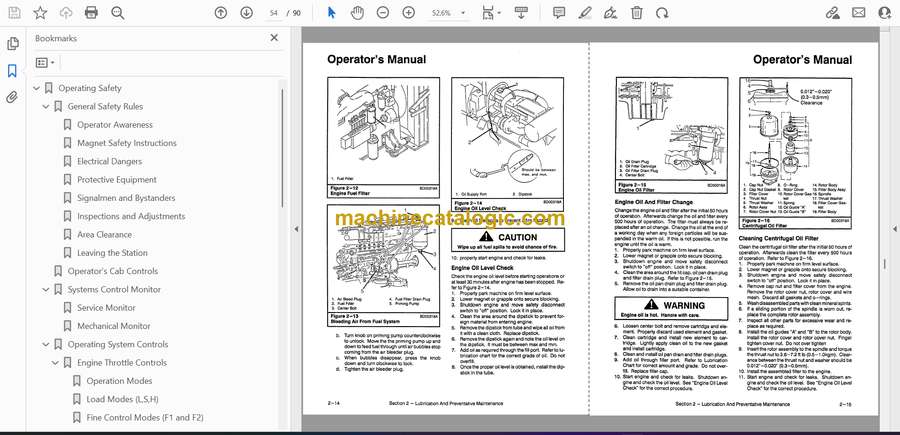The image size is (900, 435).
Task: Collapse the Operating Safety bookmark
Action: coord(37,88)
